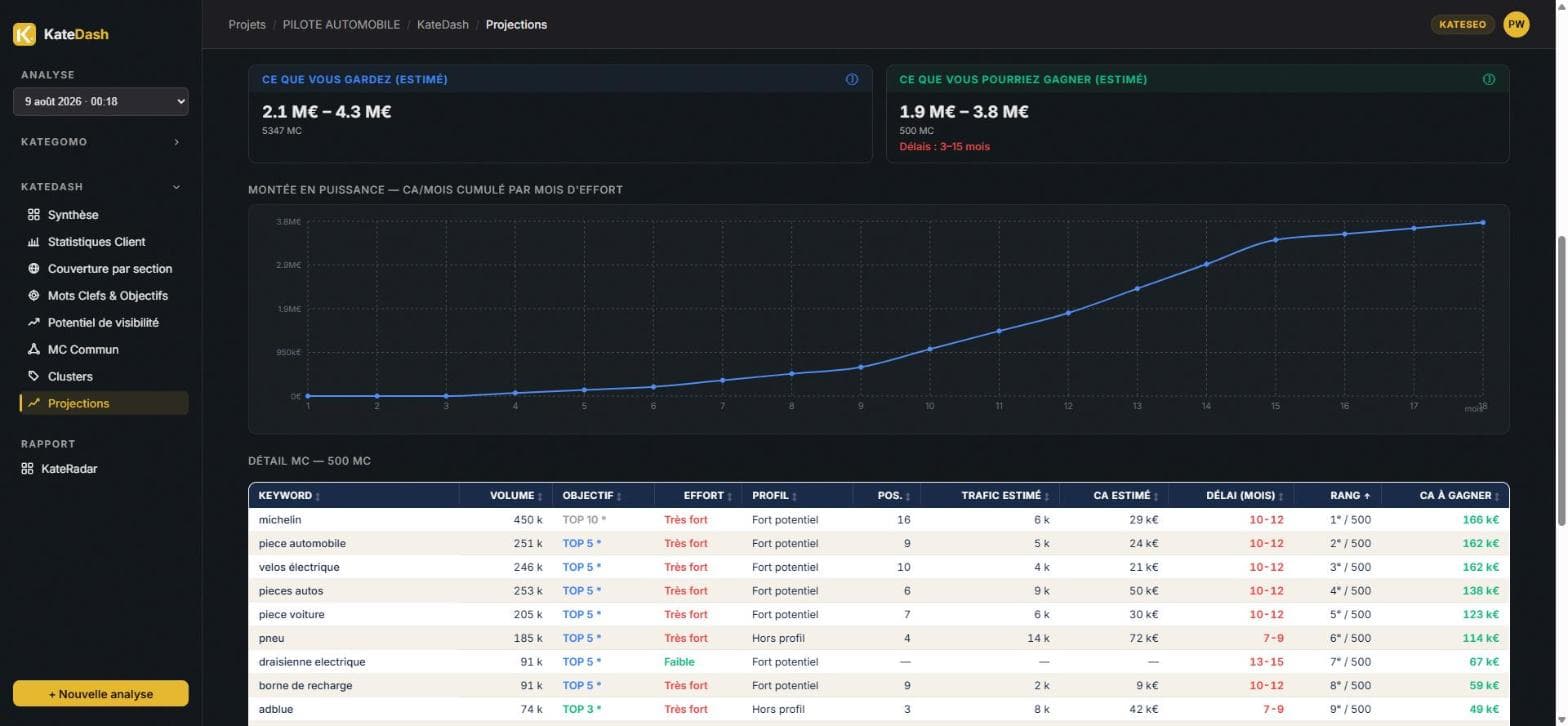This screenshot has width=1568, height=726.
Task: Click KateDash breadcrumb link
Action: (443, 24)
